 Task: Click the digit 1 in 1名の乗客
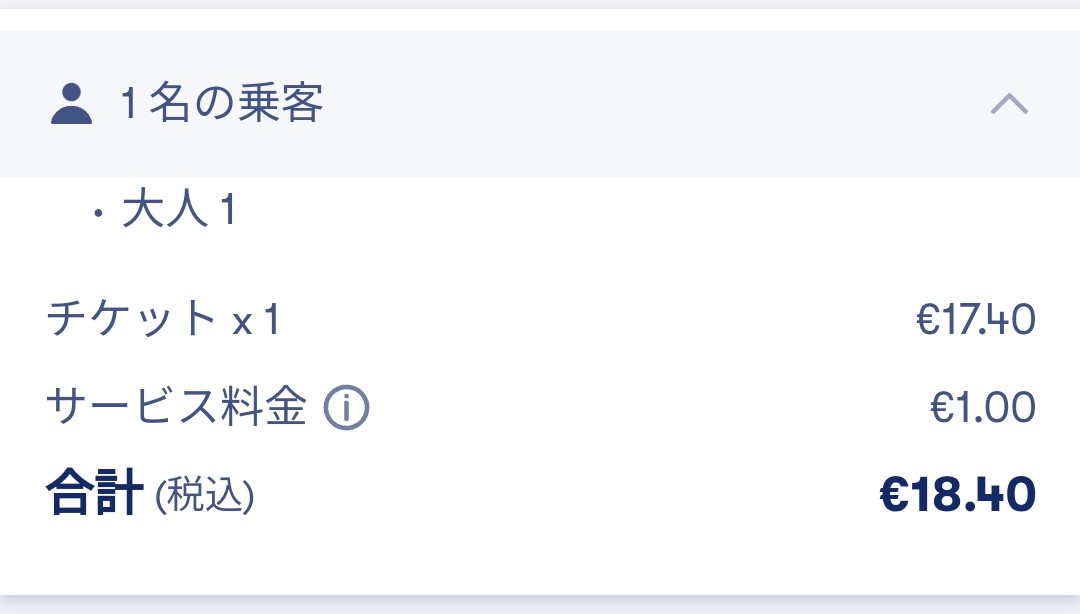[x=130, y=103]
